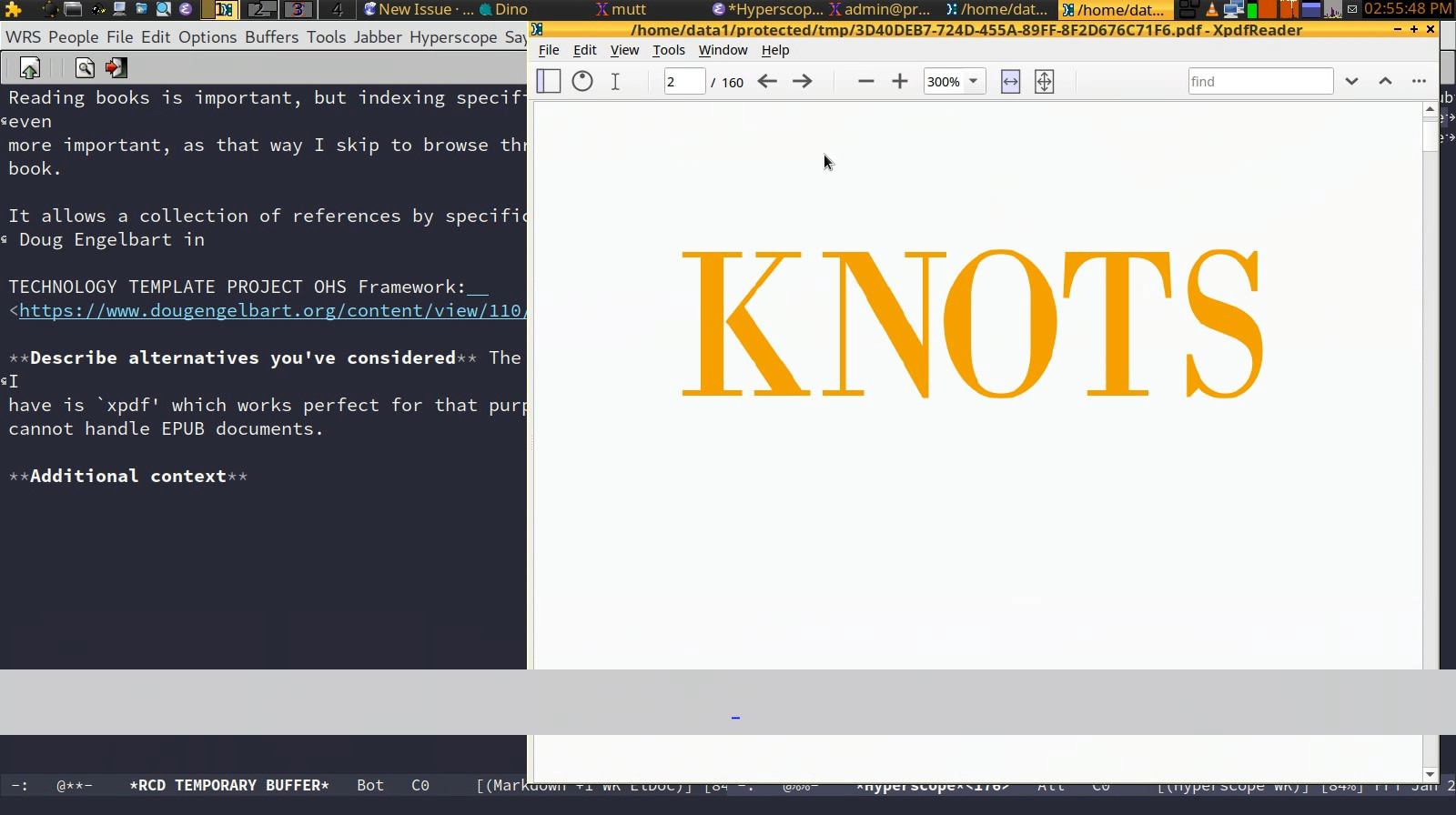Viewport: 1456px width, 815px height.
Task: Open XpdfReader Edit menu
Action: pyautogui.click(x=585, y=50)
